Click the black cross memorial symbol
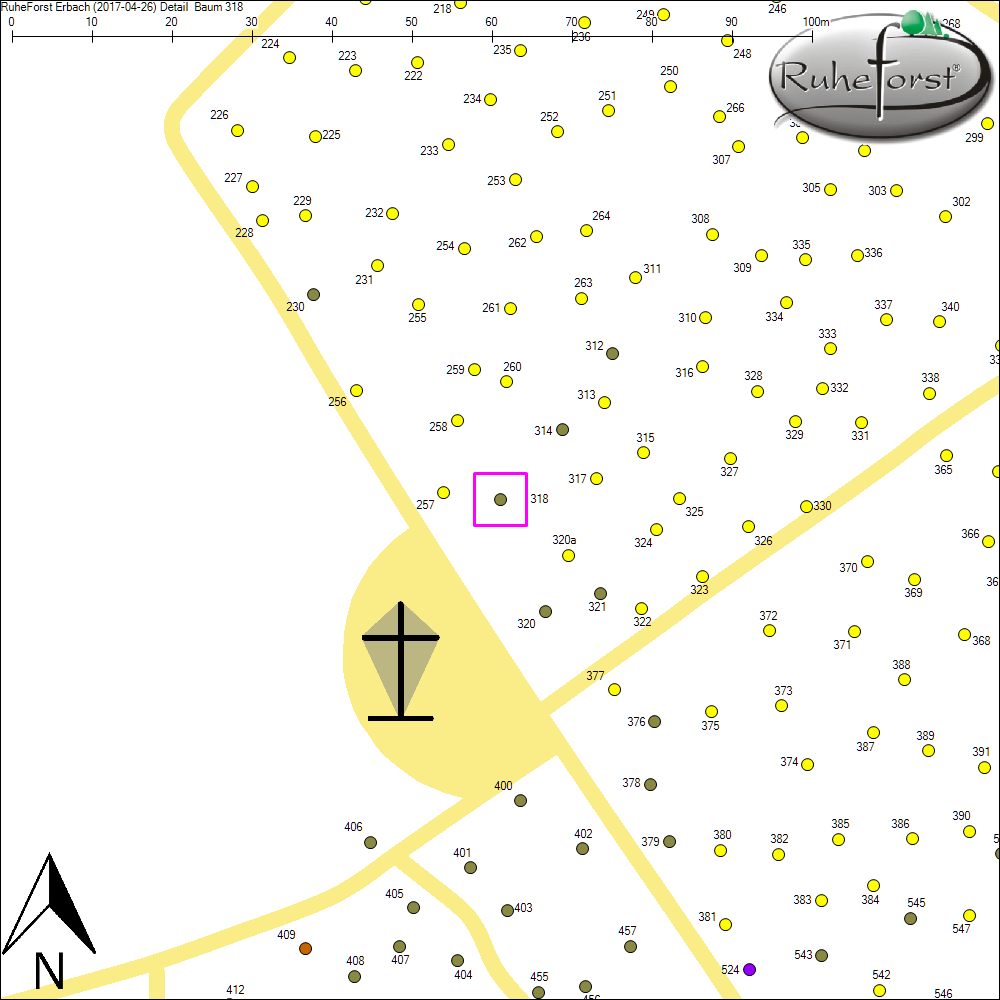Viewport: 1000px width, 1000px height. [400, 661]
